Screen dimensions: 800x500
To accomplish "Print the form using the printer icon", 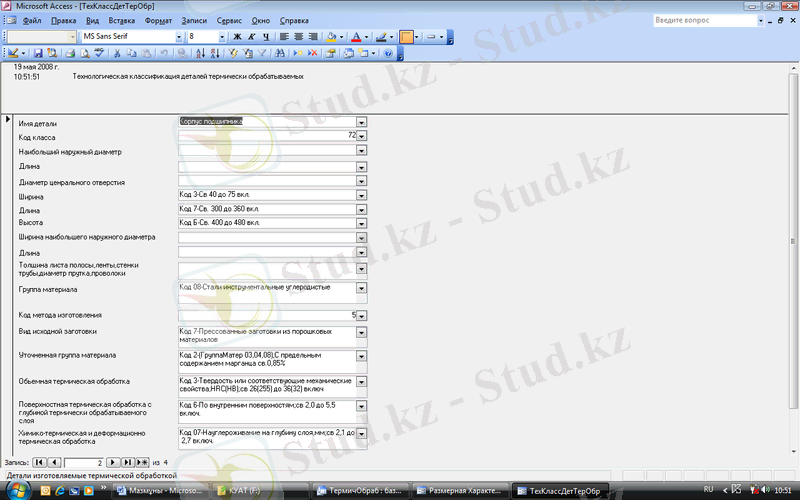I will pos(70,53).
